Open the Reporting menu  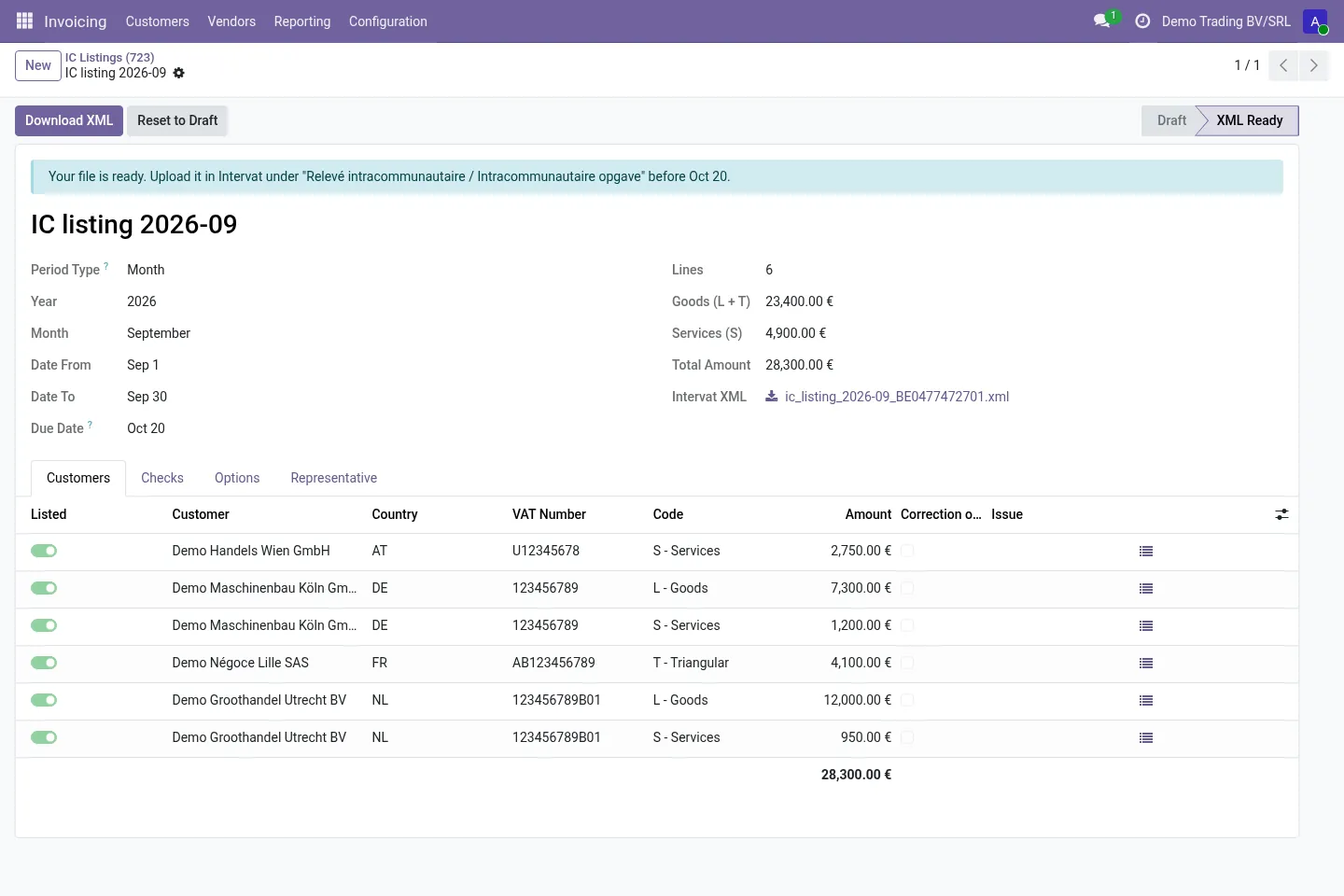[302, 21]
